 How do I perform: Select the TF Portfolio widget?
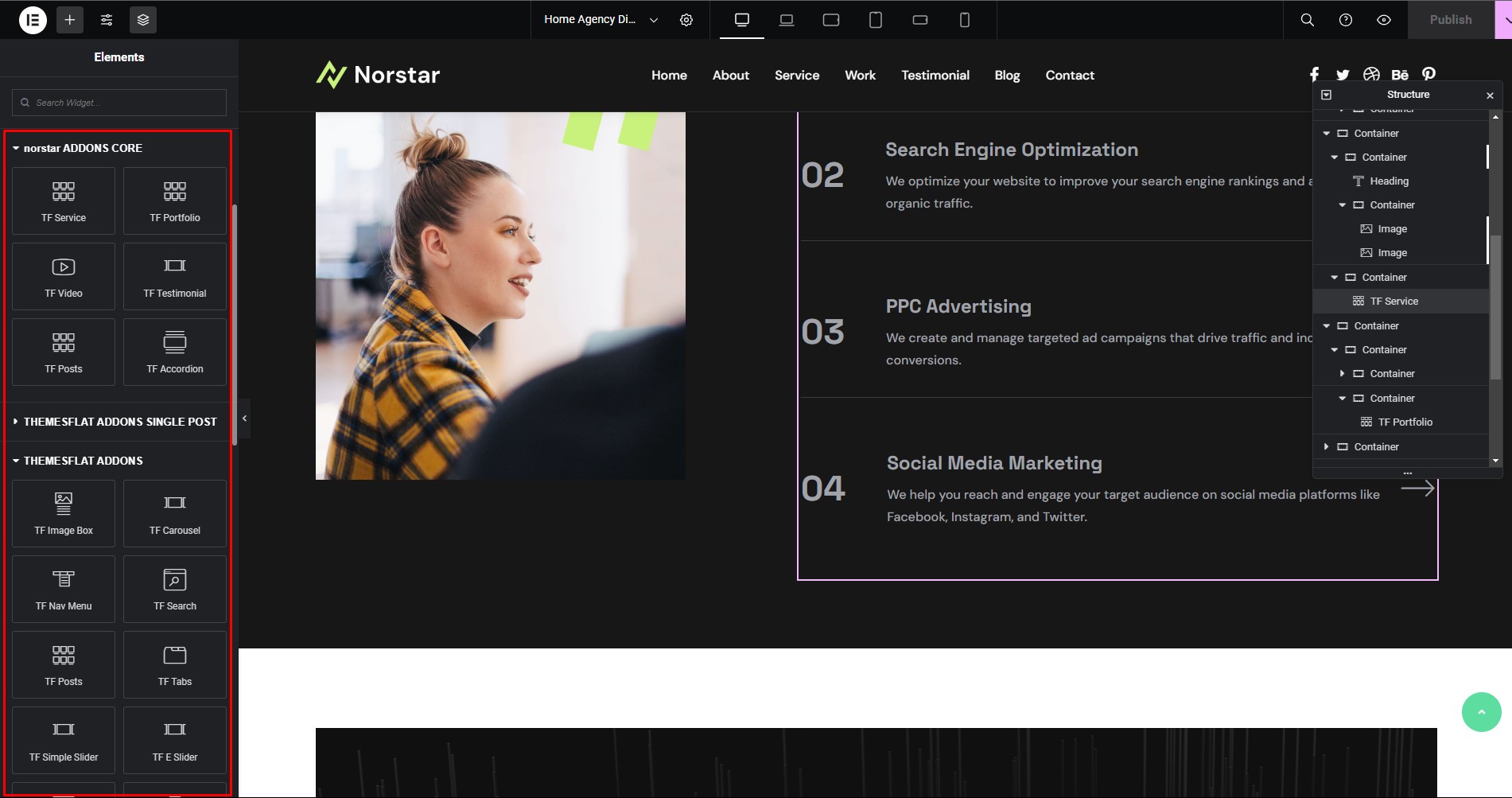175,200
